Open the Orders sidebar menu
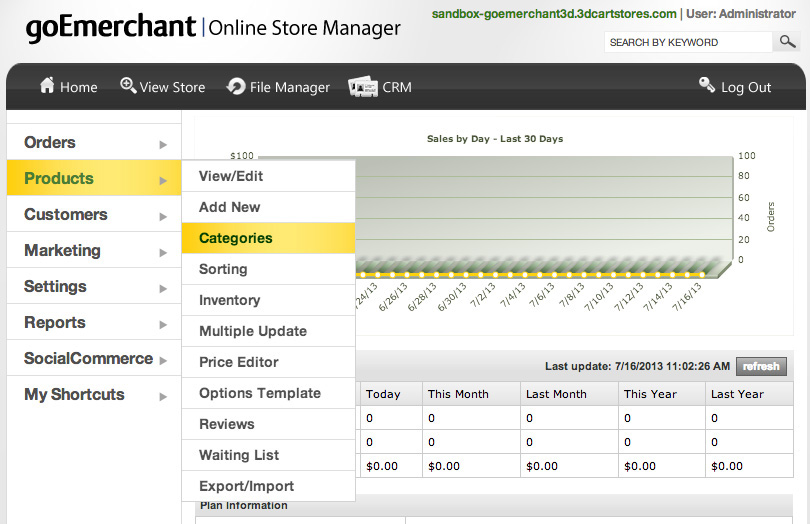810x524 pixels. coord(94,142)
